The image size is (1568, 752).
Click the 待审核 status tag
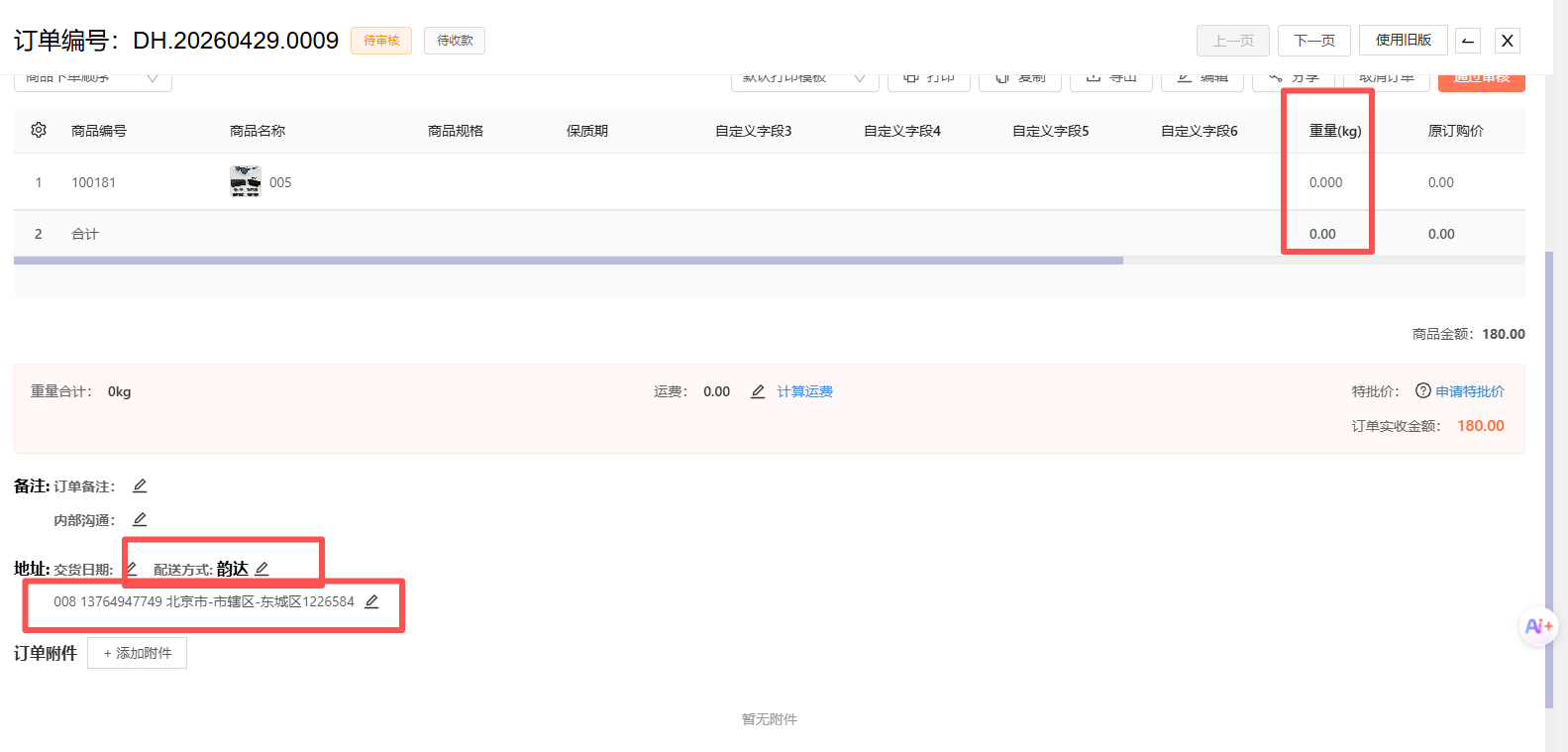coord(381,41)
